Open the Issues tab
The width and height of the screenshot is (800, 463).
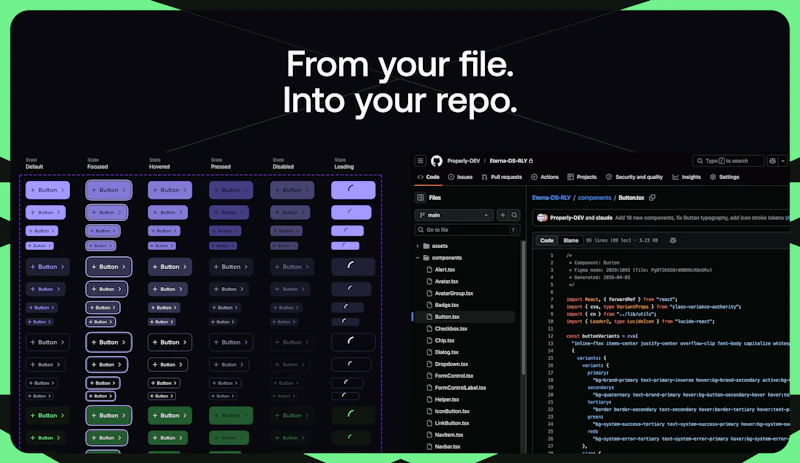tap(460, 177)
